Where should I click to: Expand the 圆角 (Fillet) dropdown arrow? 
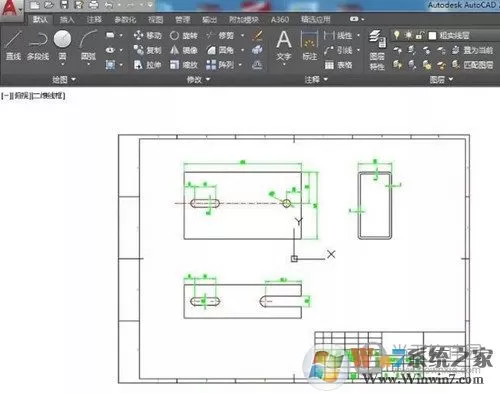[242, 50]
